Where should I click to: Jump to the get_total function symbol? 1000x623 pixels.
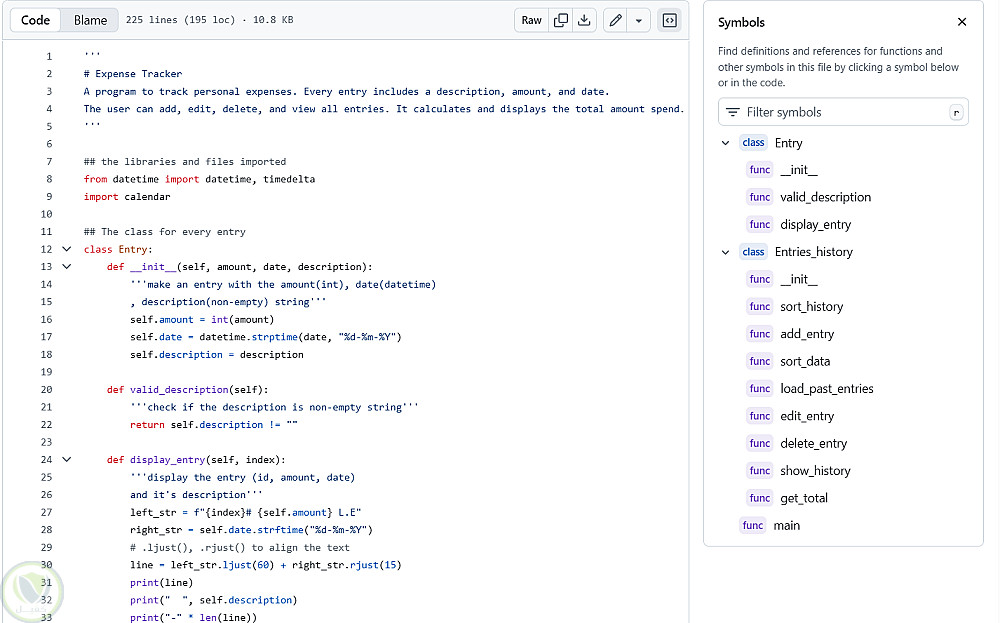[x=803, y=498]
